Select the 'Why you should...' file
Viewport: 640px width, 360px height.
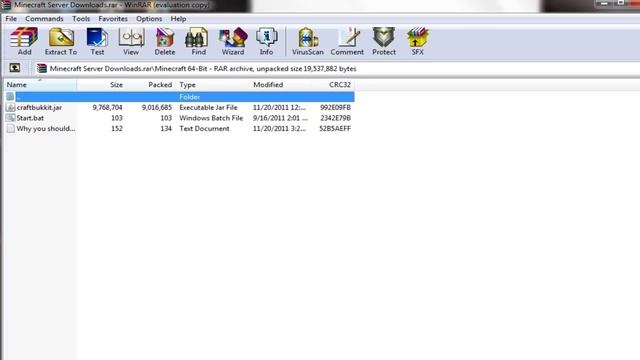46,129
